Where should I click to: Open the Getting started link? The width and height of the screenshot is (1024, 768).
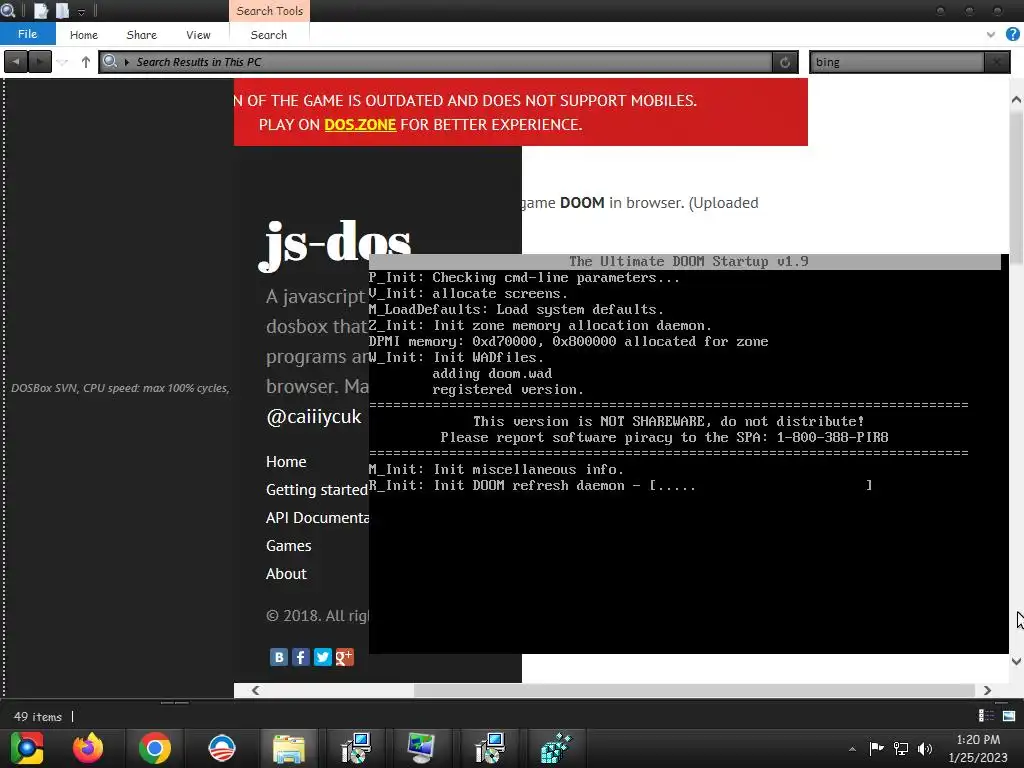click(x=317, y=490)
